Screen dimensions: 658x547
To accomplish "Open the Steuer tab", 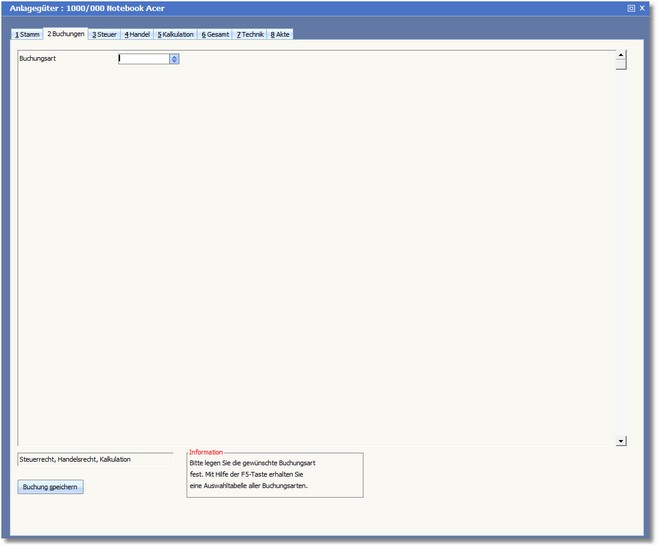I will click(x=104, y=34).
